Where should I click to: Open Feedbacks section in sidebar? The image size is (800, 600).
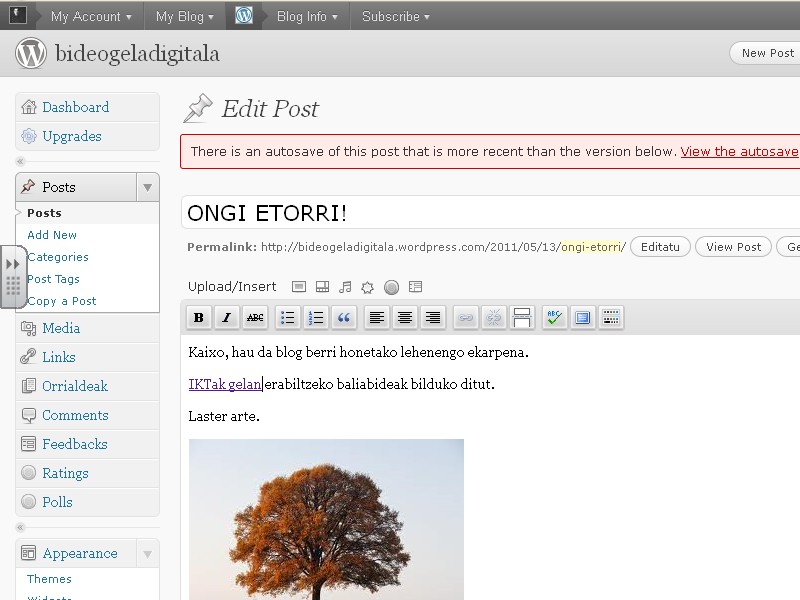click(87, 444)
